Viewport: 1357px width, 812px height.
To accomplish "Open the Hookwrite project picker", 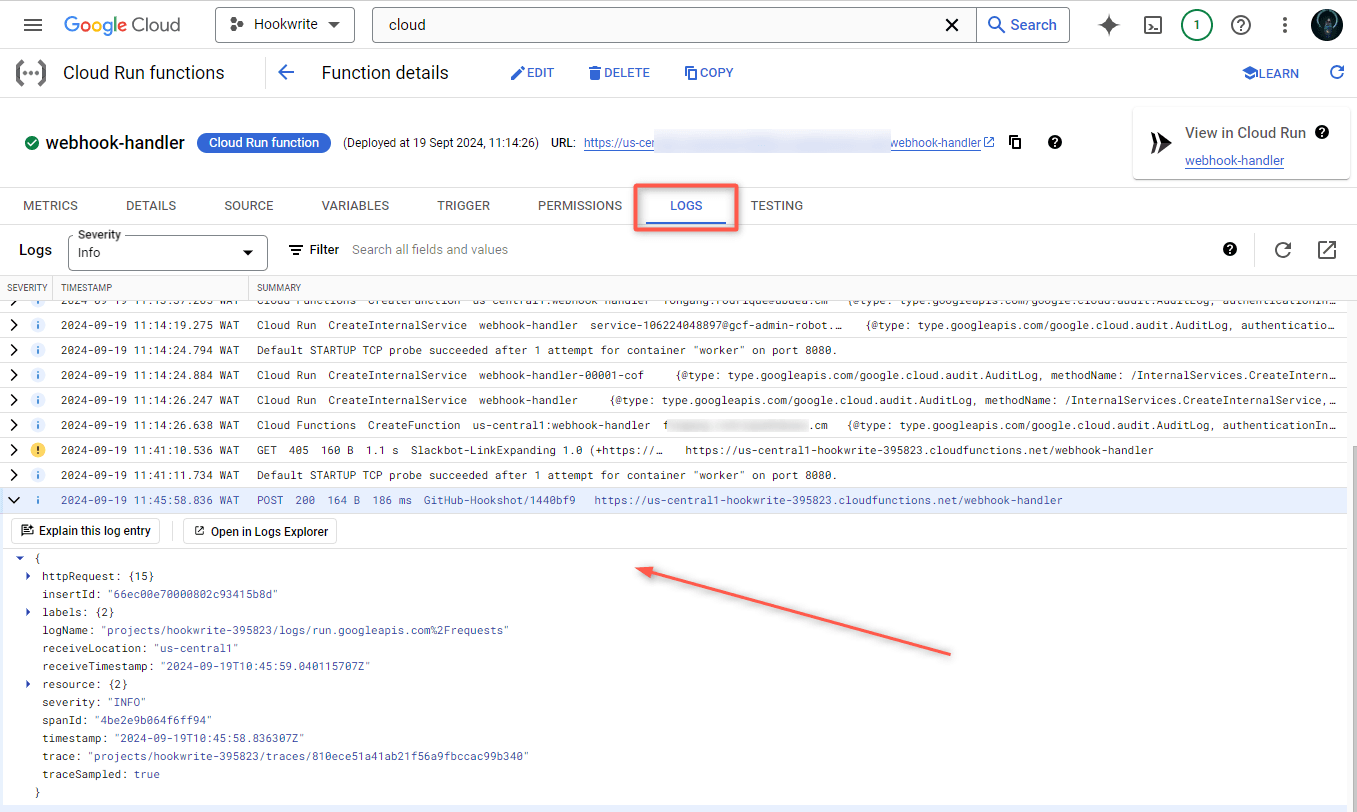I will pos(284,24).
